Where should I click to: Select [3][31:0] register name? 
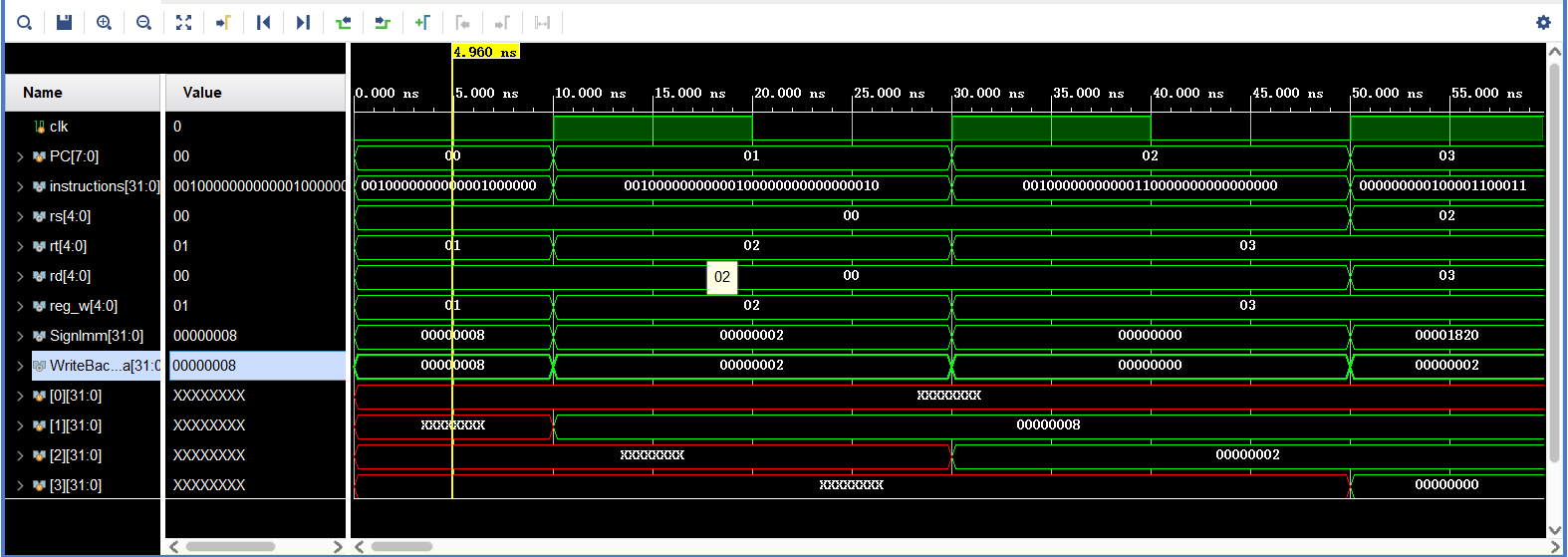pyautogui.click(x=76, y=485)
